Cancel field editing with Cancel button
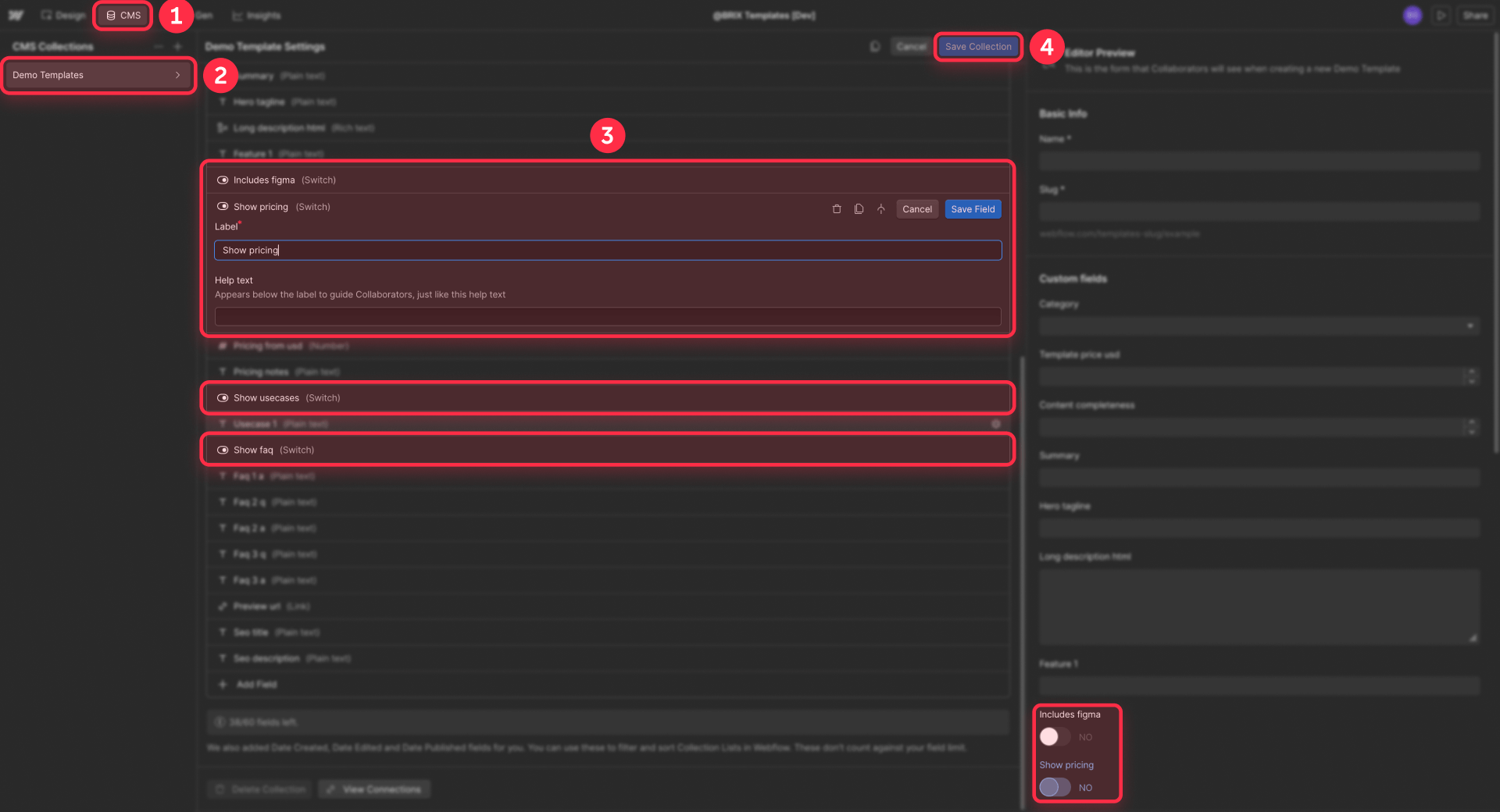The image size is (1500, 812). click(x=916, y=208)
